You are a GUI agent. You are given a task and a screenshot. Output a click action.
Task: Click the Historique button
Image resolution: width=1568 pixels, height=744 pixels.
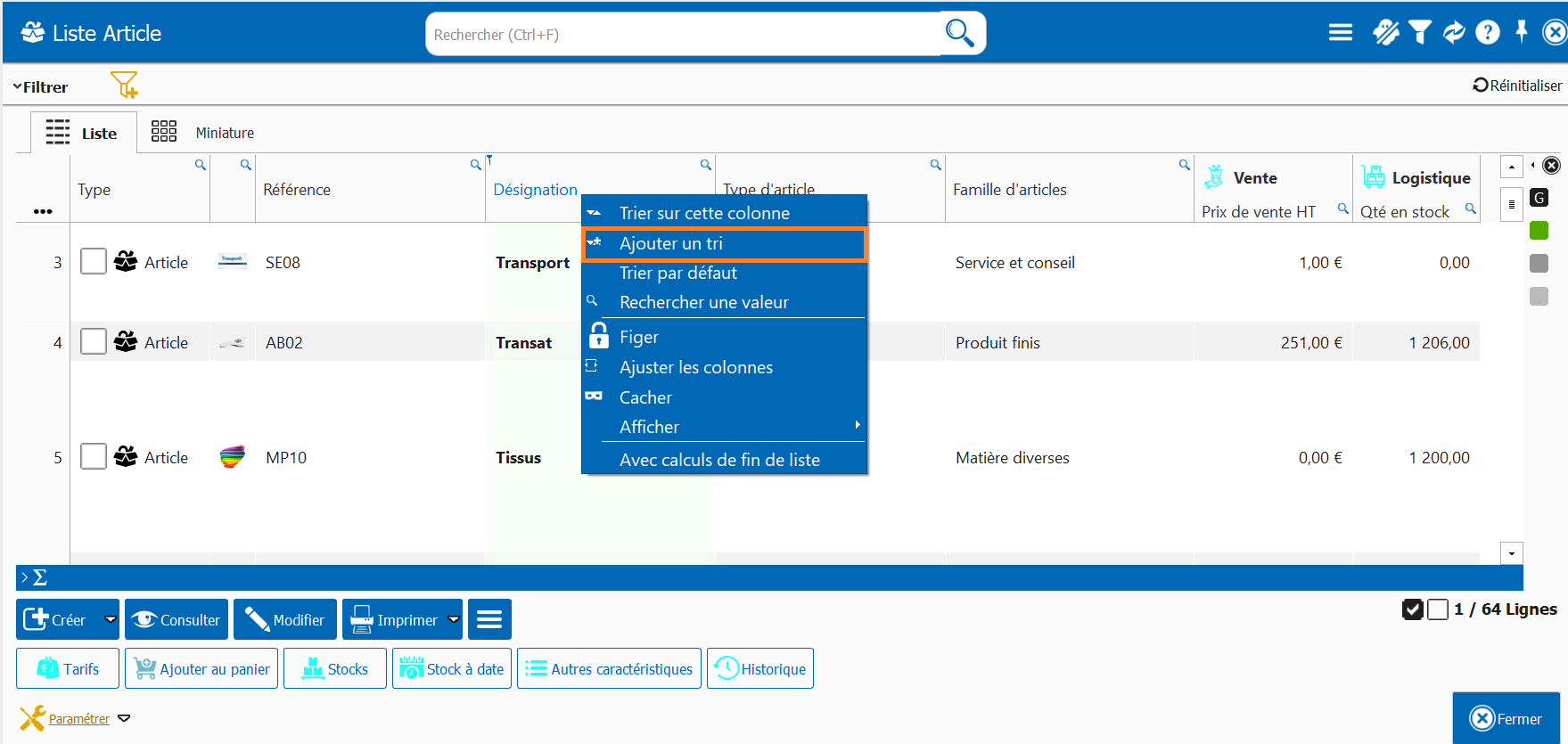point(760,668)
